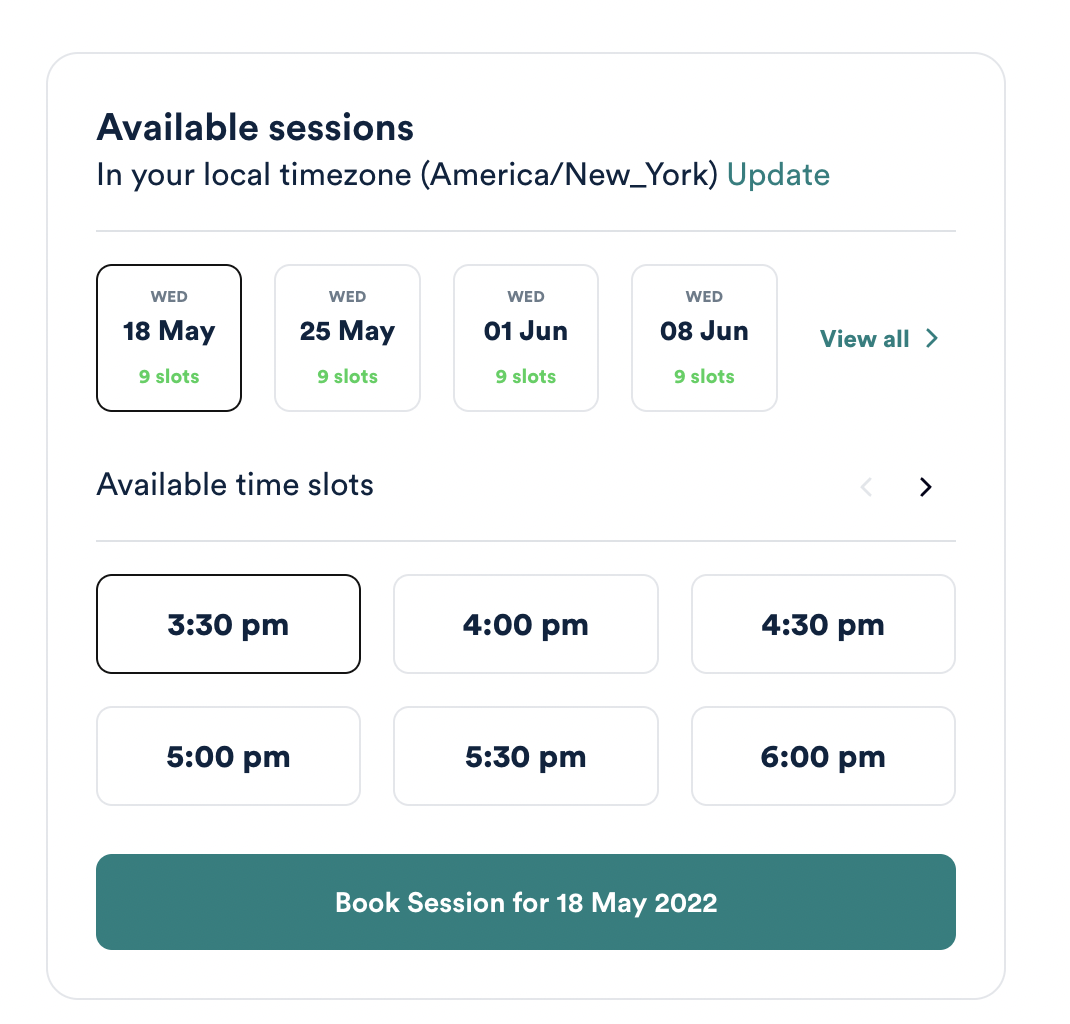Click the Available time slots label
The height and width of the screenshot is (1024, 1070).
235,485
